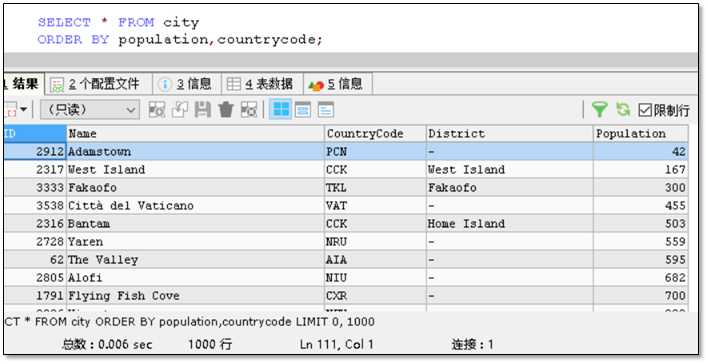Sort by the CountryCode column header
This screenshot has width=708, height=364.
click(375, 134)
